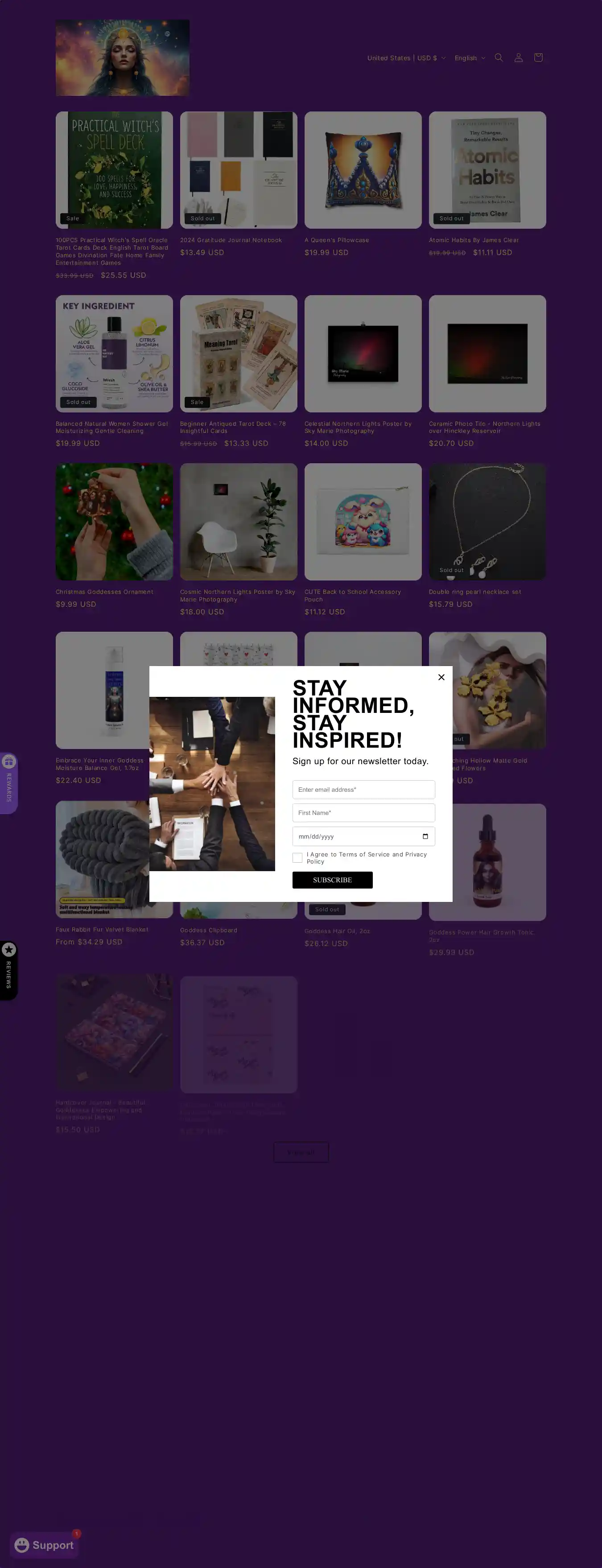Expand the United States USD country selector
602x1568 pixels.
click(x=406, y=58)
